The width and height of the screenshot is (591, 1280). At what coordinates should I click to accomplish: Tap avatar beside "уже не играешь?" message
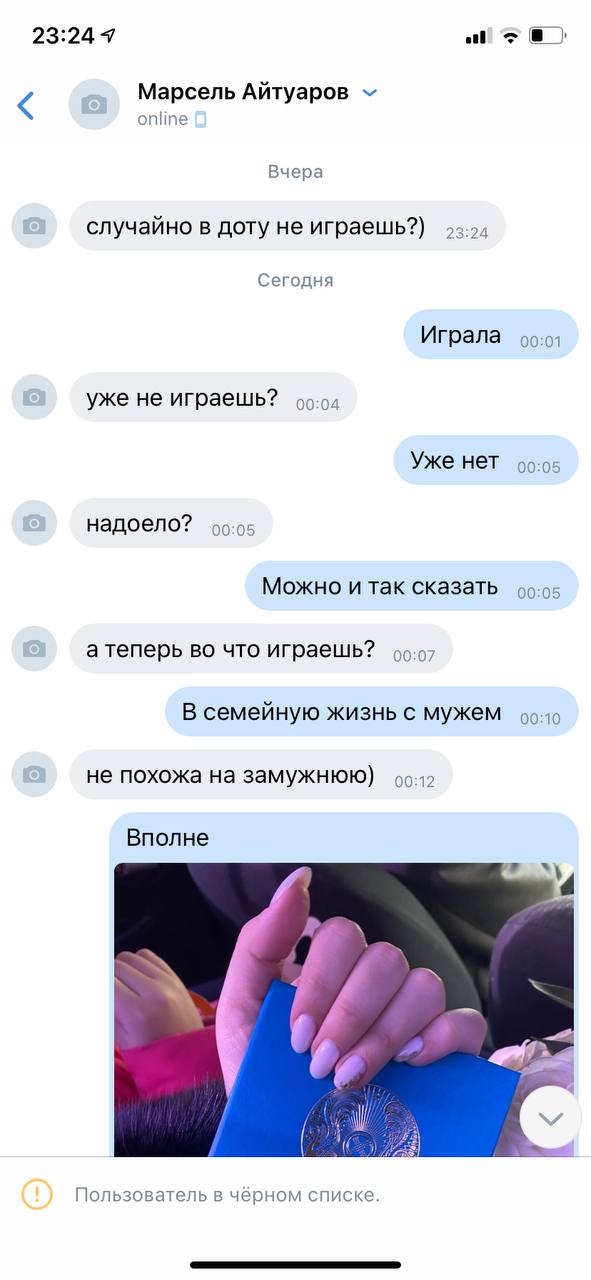34,397
